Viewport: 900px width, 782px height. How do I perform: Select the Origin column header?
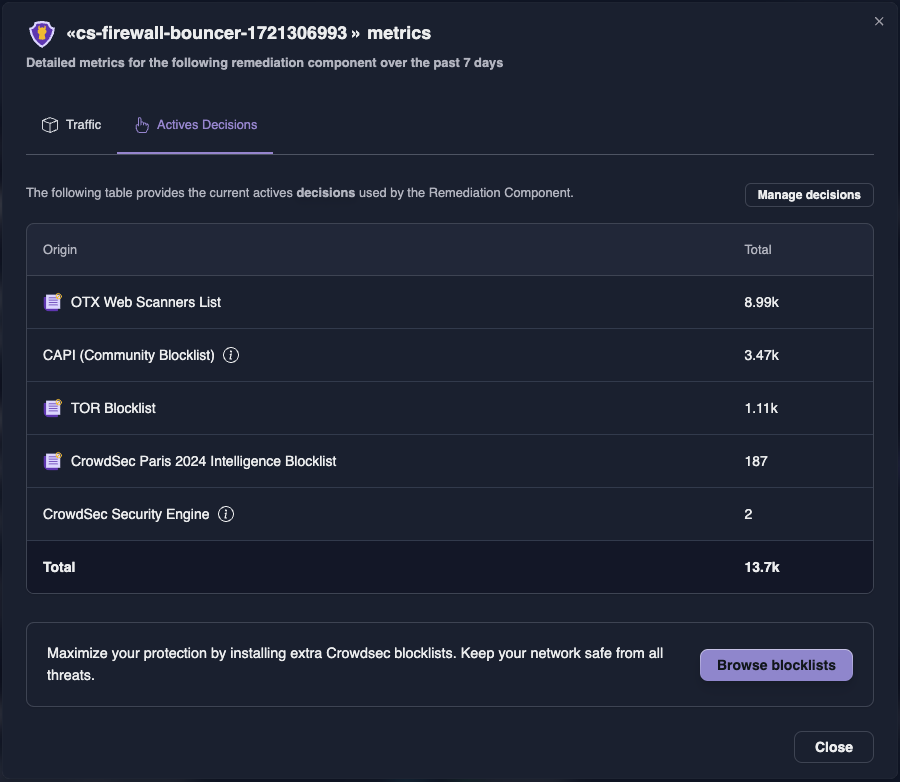click(x=60, y=250)
